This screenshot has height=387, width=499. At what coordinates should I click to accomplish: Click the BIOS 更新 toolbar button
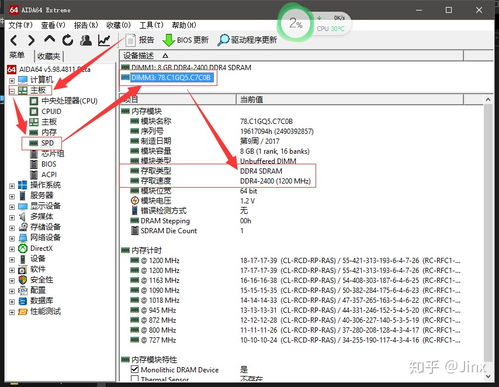pos(185,40)
